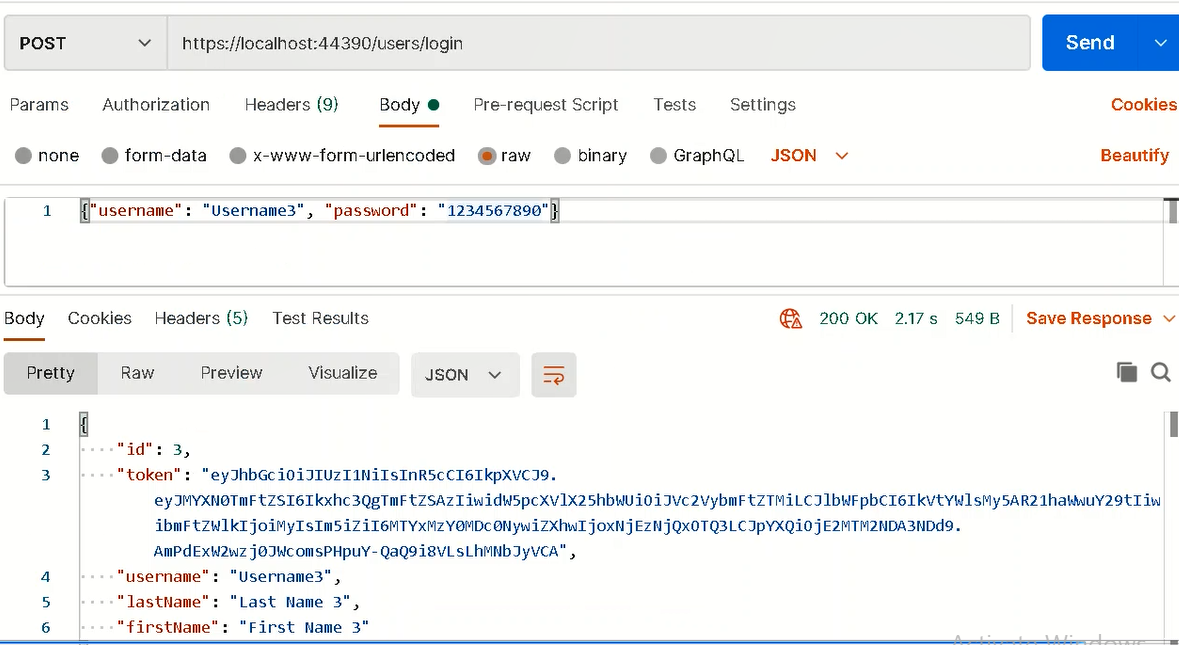This screenshot has height=645, width=1179.
Task: Select the Pretty view
Action: (x=50, y=374)
